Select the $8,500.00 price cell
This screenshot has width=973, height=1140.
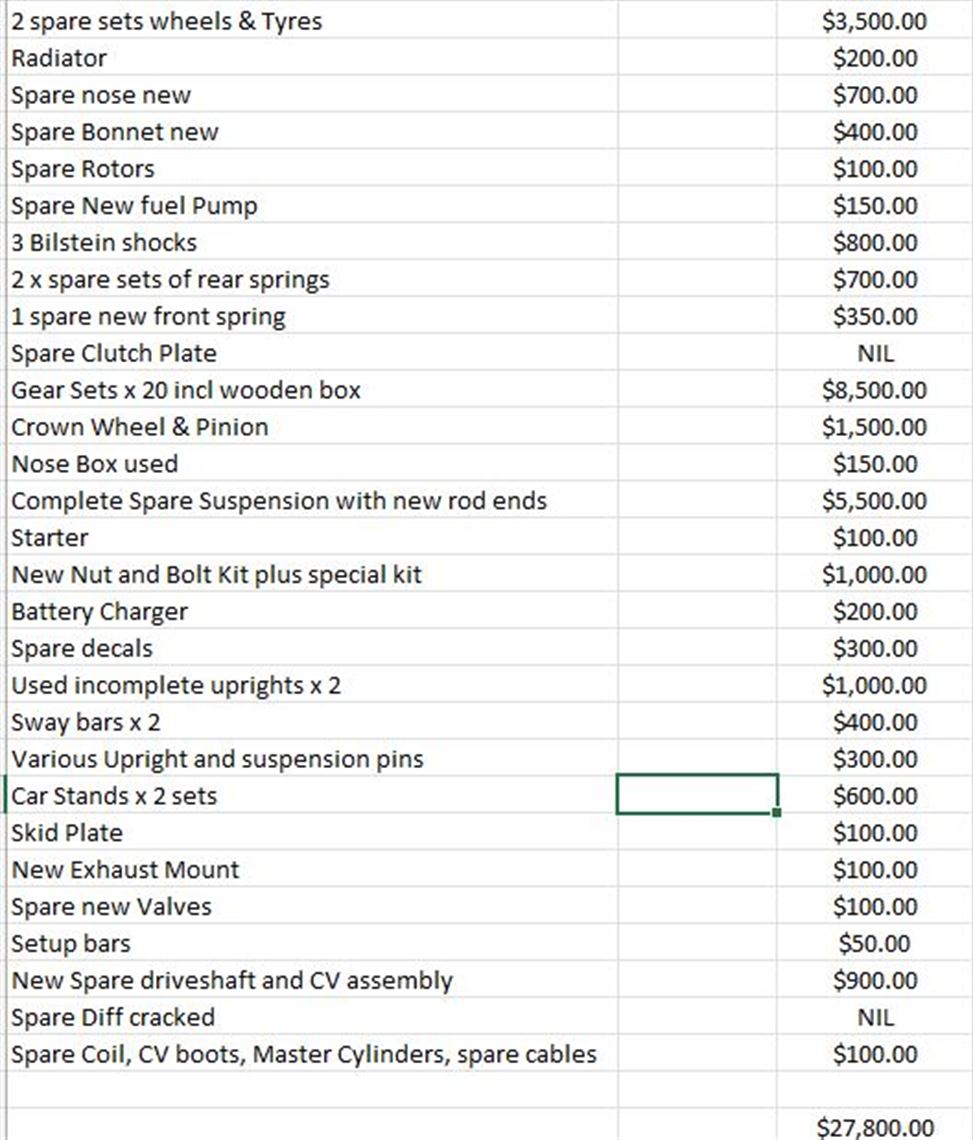point(874,390)
